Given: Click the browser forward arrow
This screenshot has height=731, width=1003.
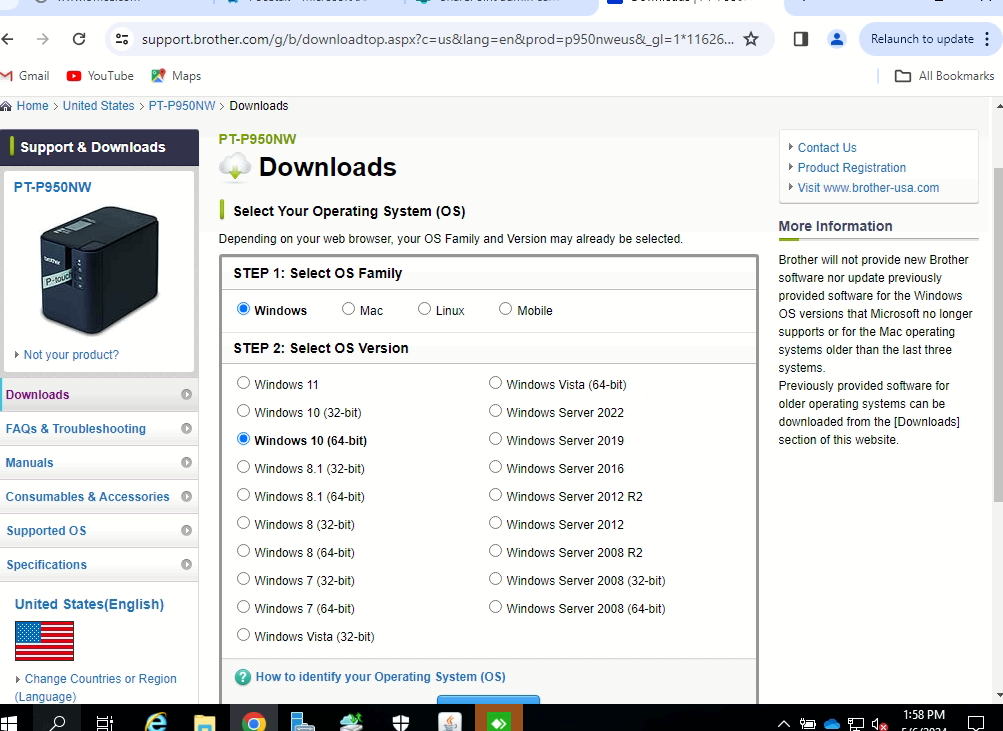Looking at the screenshot, I should point(42,39).
